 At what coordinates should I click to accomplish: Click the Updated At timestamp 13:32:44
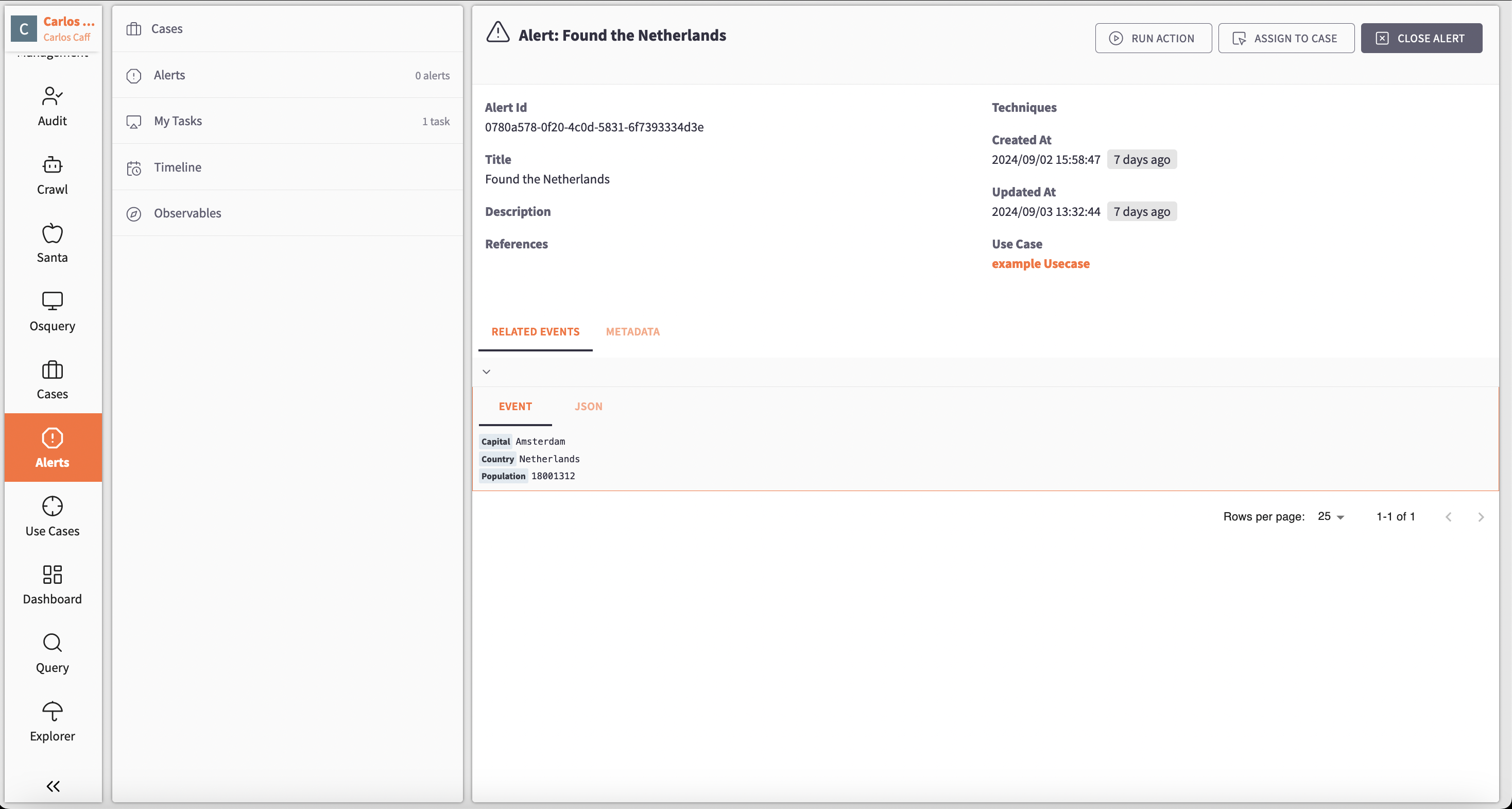coord(1045,211)
